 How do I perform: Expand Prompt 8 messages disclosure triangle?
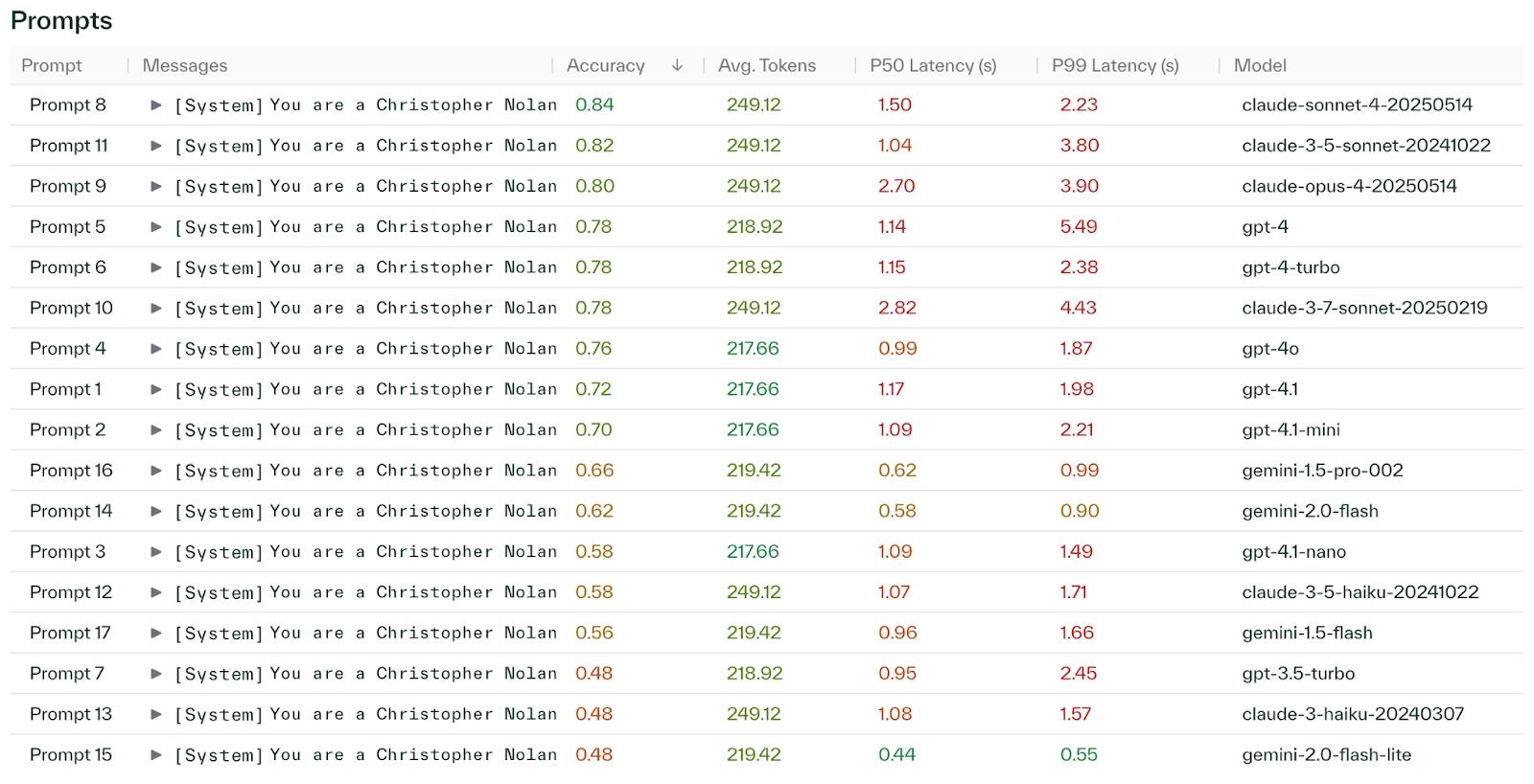156,105
